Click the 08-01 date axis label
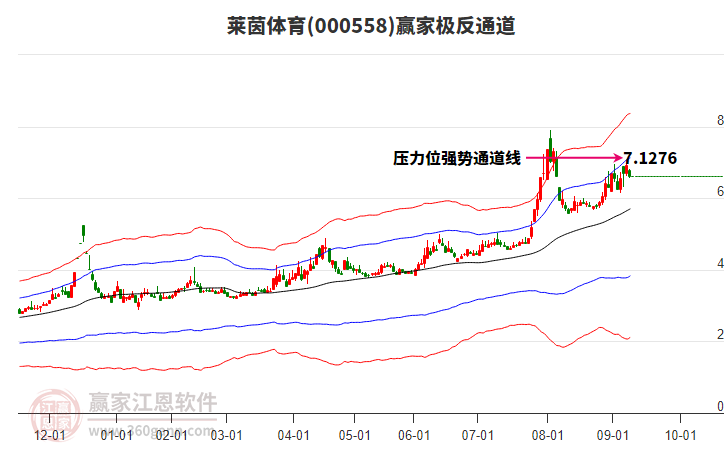Viewport: 726px width, 450px height. point(548,435)
